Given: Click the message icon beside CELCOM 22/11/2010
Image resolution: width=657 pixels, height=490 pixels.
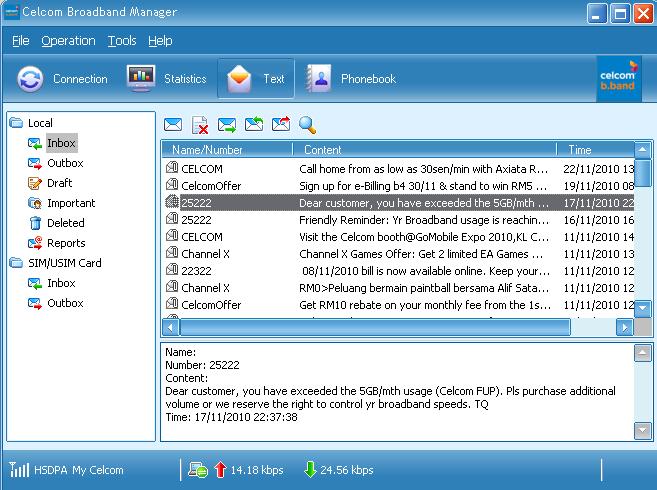Looking at the screenshot, I should (x=172, y=168).
